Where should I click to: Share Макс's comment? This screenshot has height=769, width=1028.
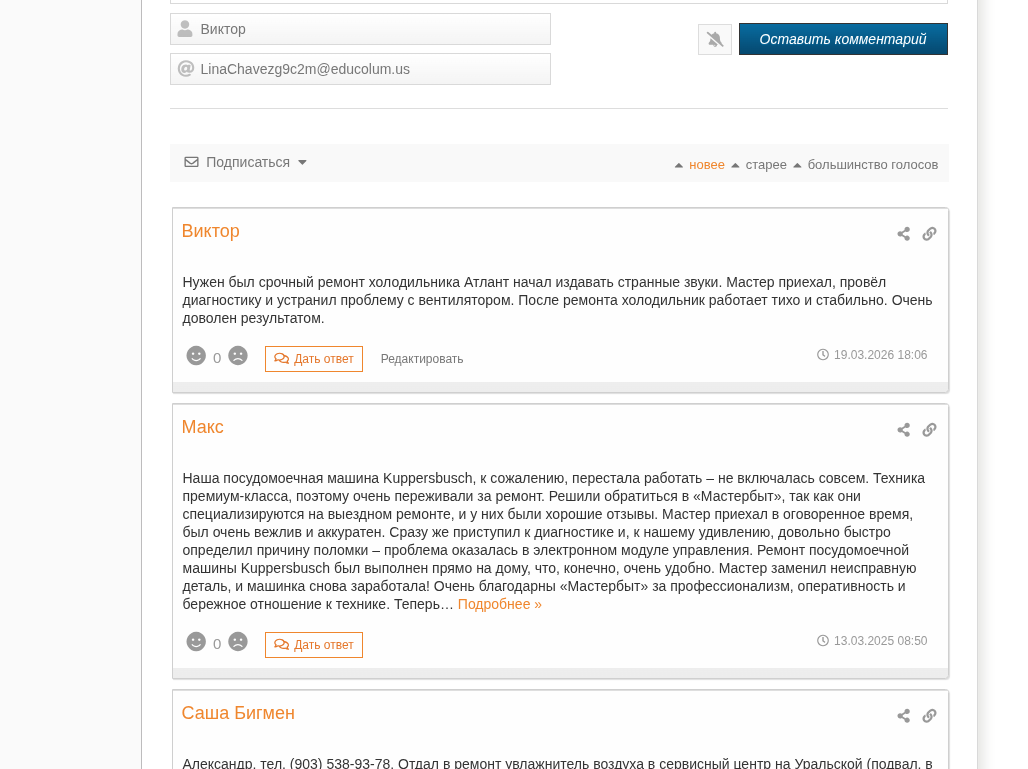pos(903,430)
